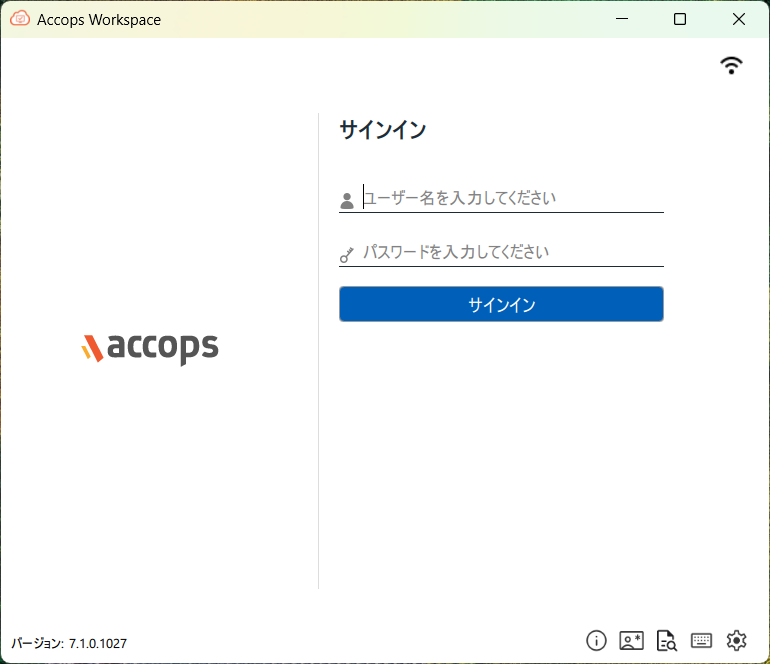Close the Accops Workspace window

click(x=739, y=19)
